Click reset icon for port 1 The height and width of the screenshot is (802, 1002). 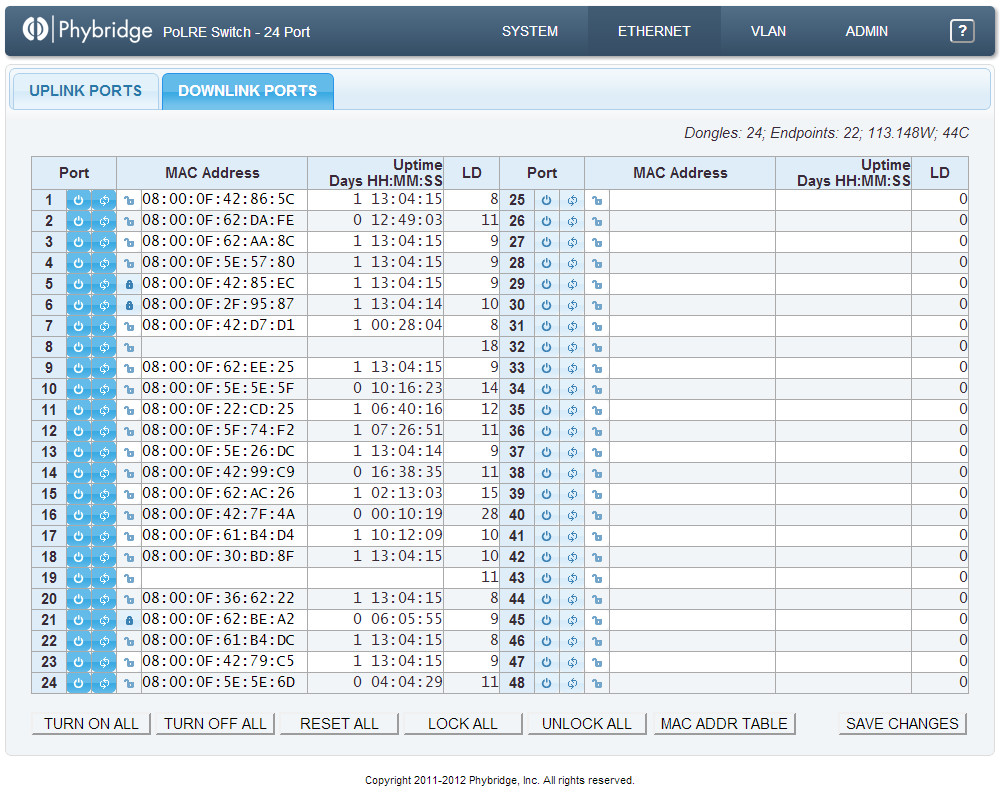(104, 200)
